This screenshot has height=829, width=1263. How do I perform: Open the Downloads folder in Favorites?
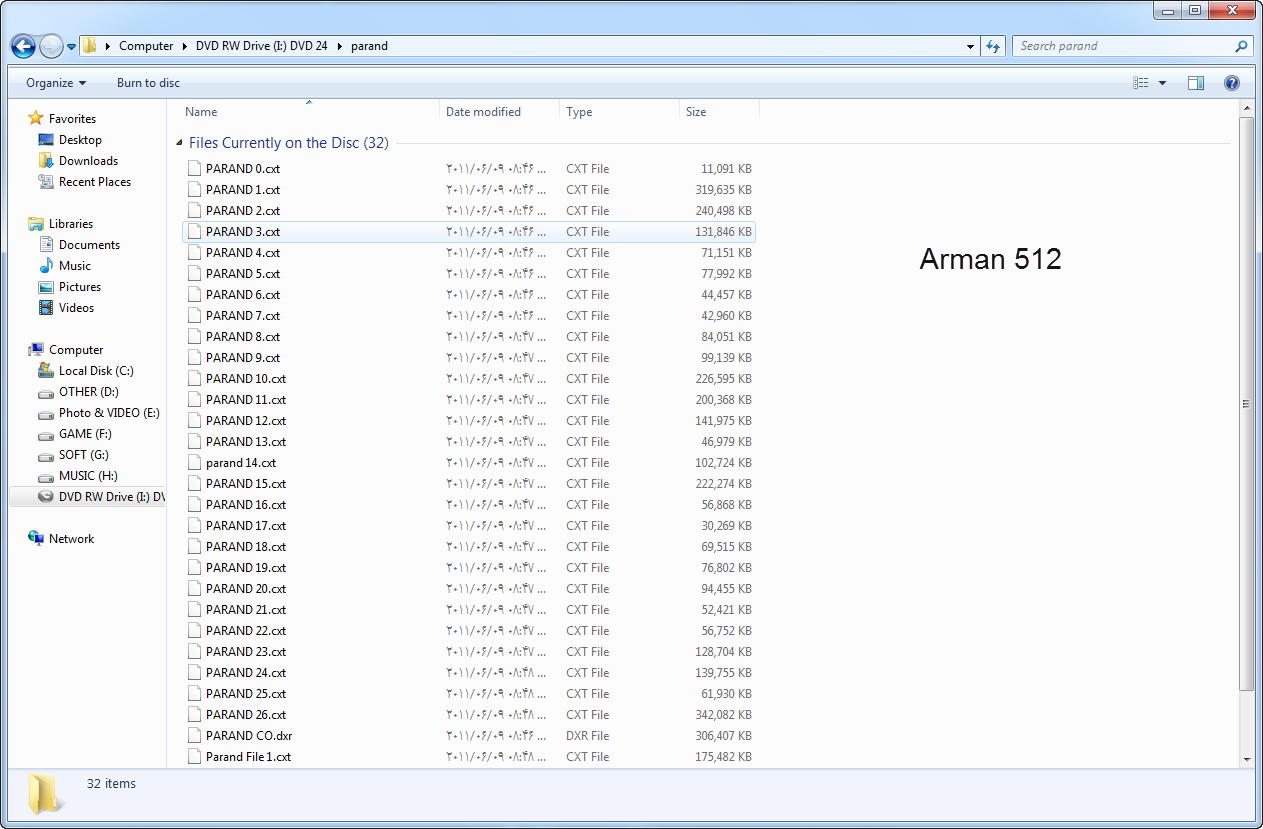tap(88, 161)
